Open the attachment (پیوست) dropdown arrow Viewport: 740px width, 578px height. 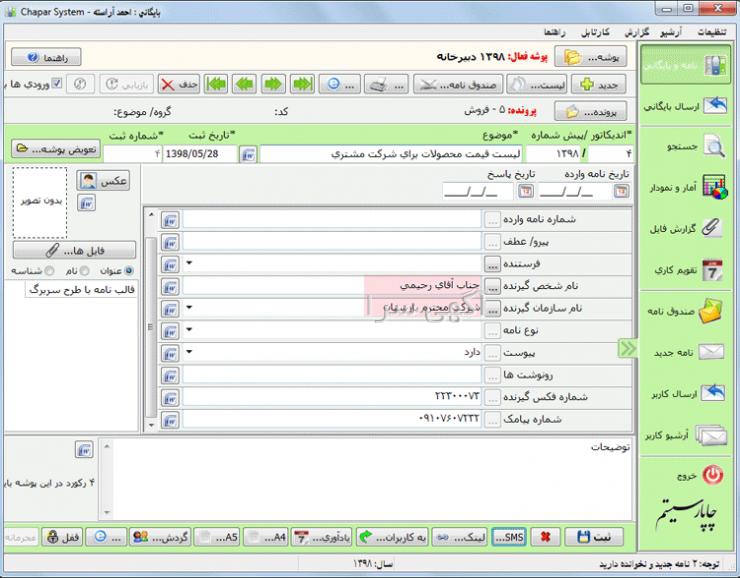pos(189,352)
